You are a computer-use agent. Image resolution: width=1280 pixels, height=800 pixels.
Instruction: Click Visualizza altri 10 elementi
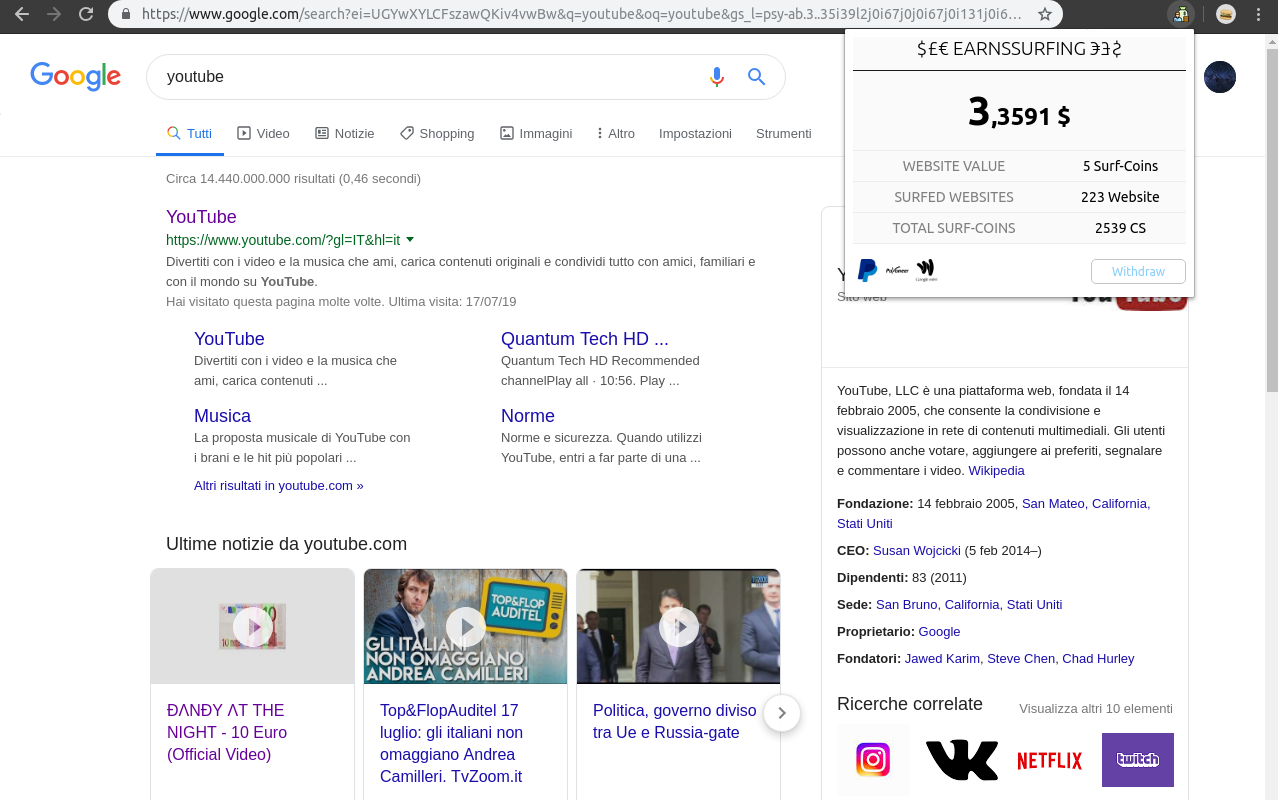(x=1096, y=708)
